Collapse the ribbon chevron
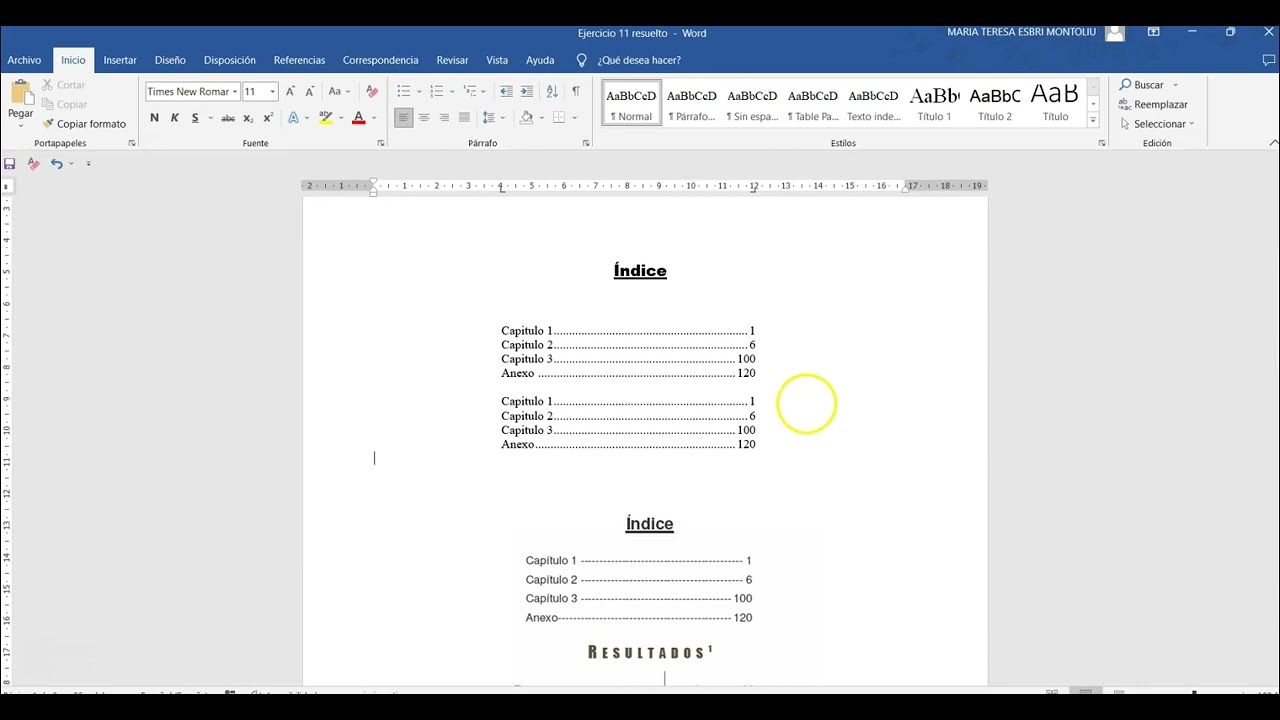This screenshot has height=720, width=1280. tap(1273, 143)
